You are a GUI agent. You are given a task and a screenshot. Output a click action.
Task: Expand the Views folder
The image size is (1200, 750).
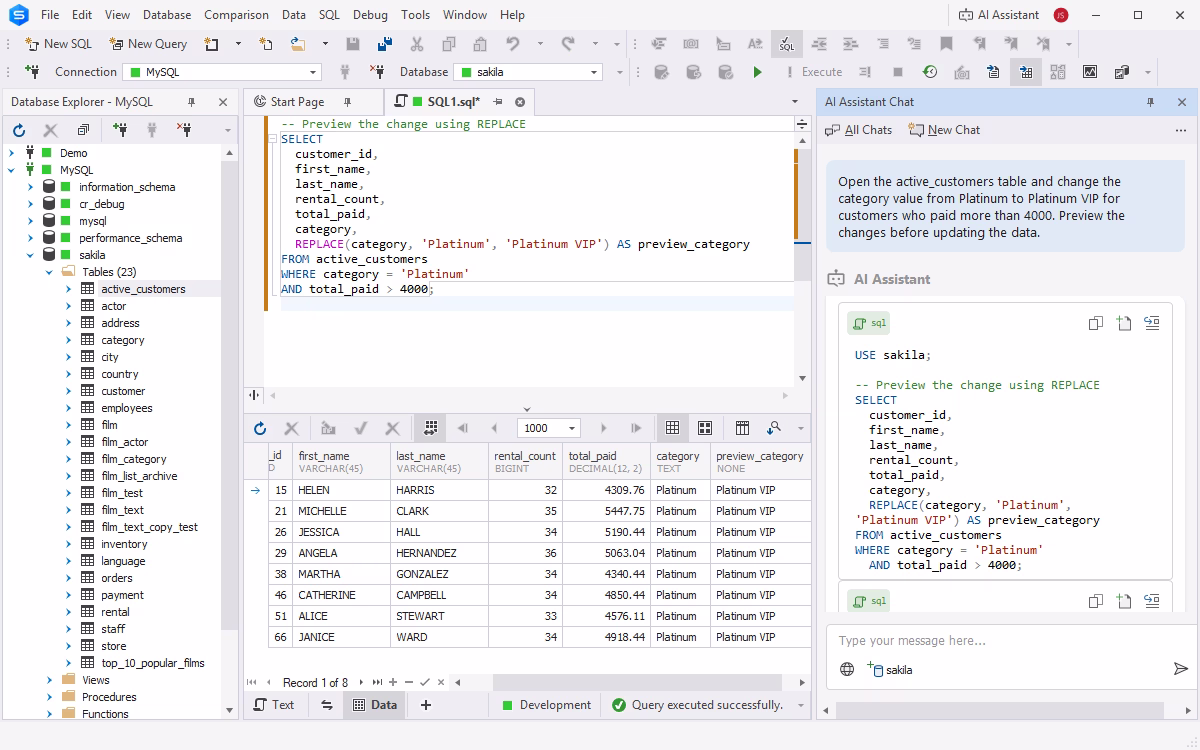(50, 680)
